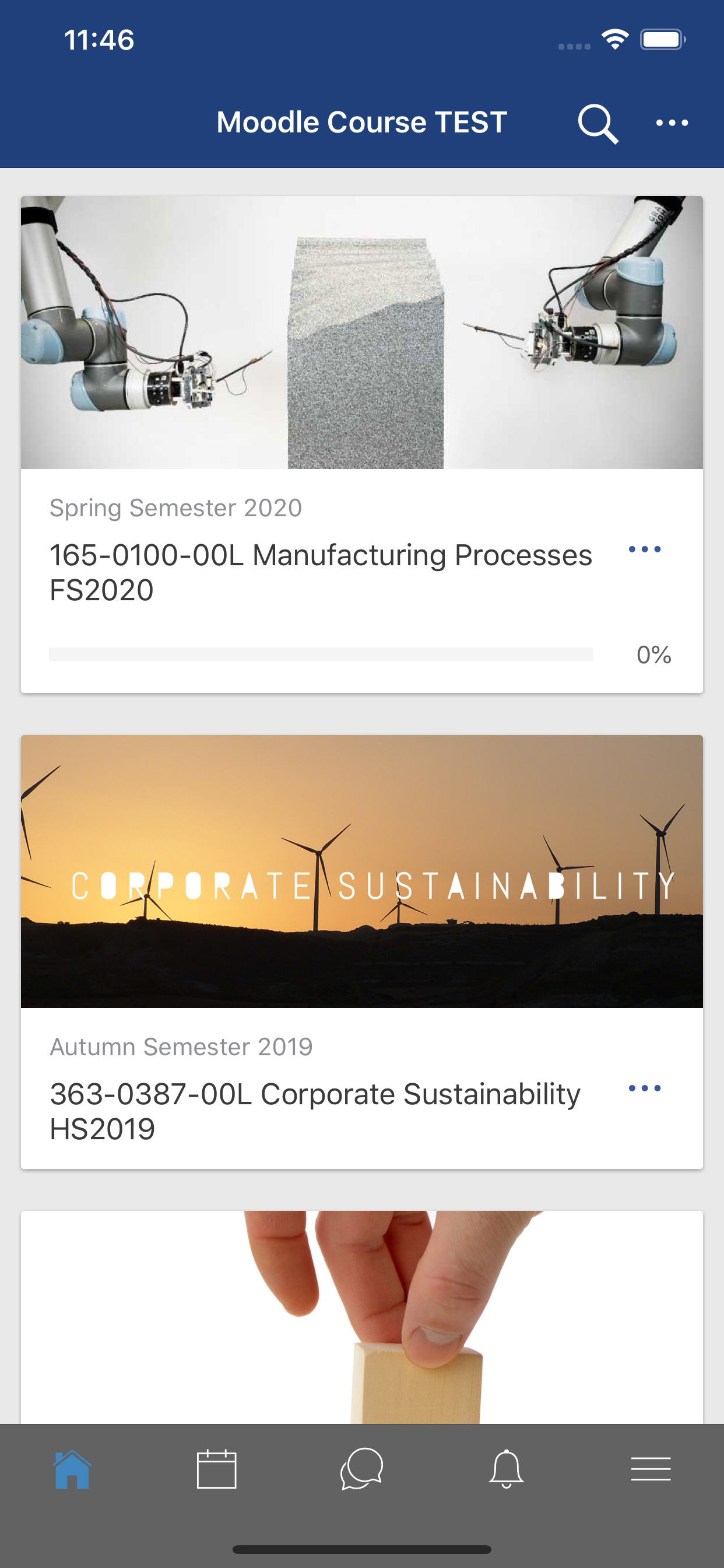Open the 165-0100-00L Manufacturing Processes FS2020 title
724x1568 pixels.
coord(321,572)
